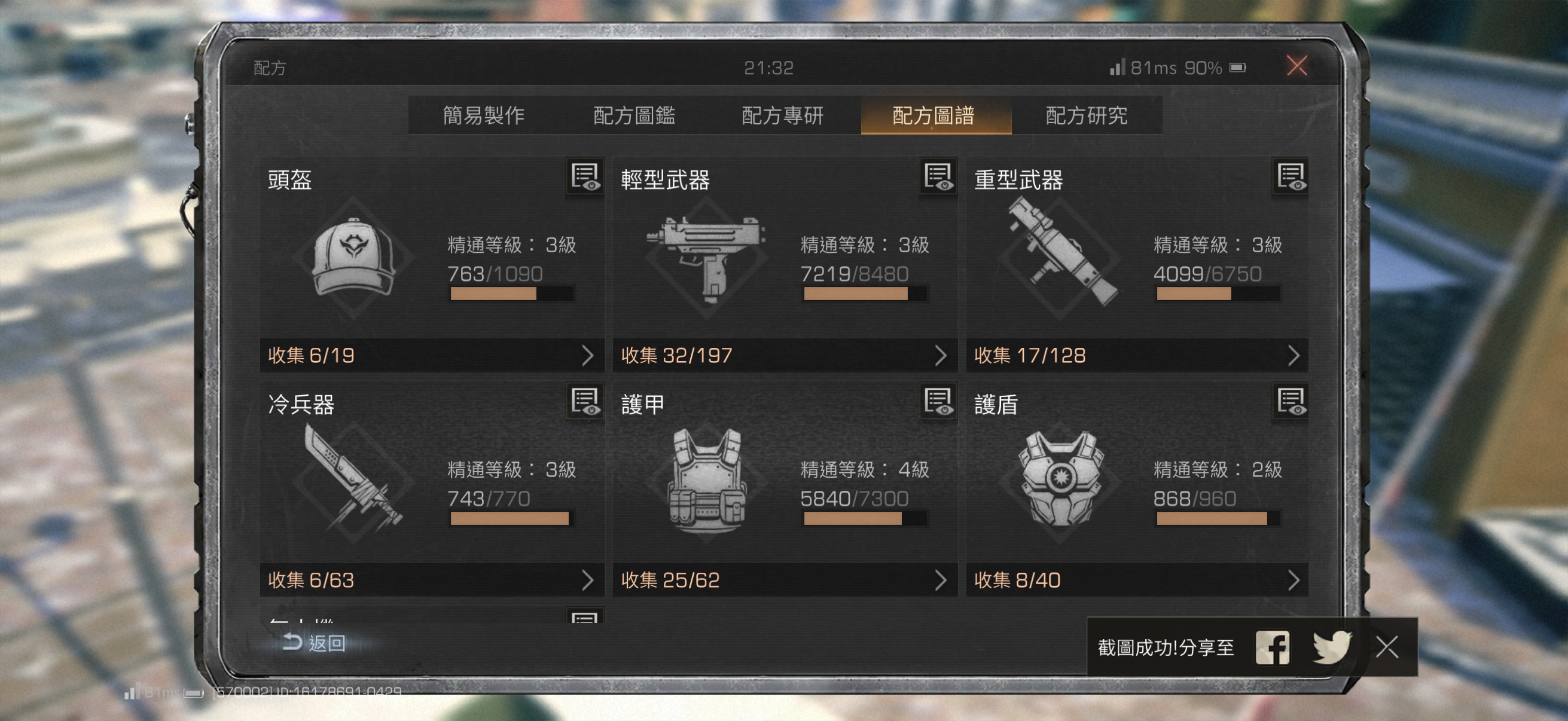The height and width of the screenshot is (721, 1568).
Task: Expand the 收集 32/197 light weapon row
Action: coord(785,355)
